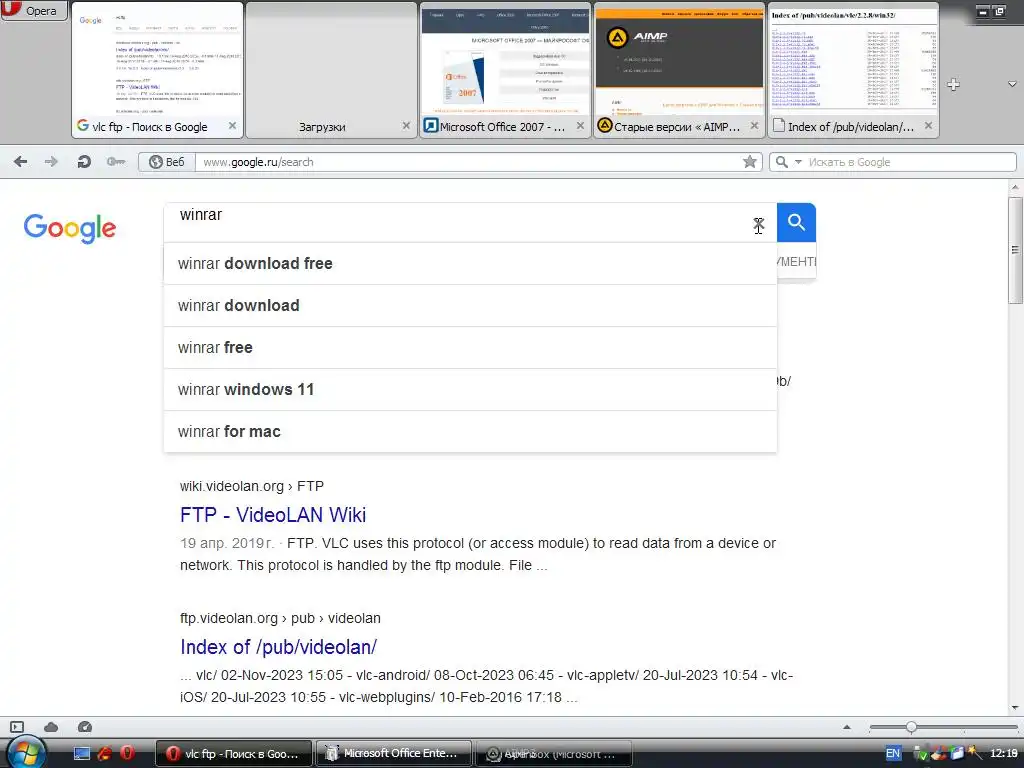The height and width of the screenshot is (768, 1024).
Task: Toggle the Opera panels button in the status bar
Action: coord(17,727)
